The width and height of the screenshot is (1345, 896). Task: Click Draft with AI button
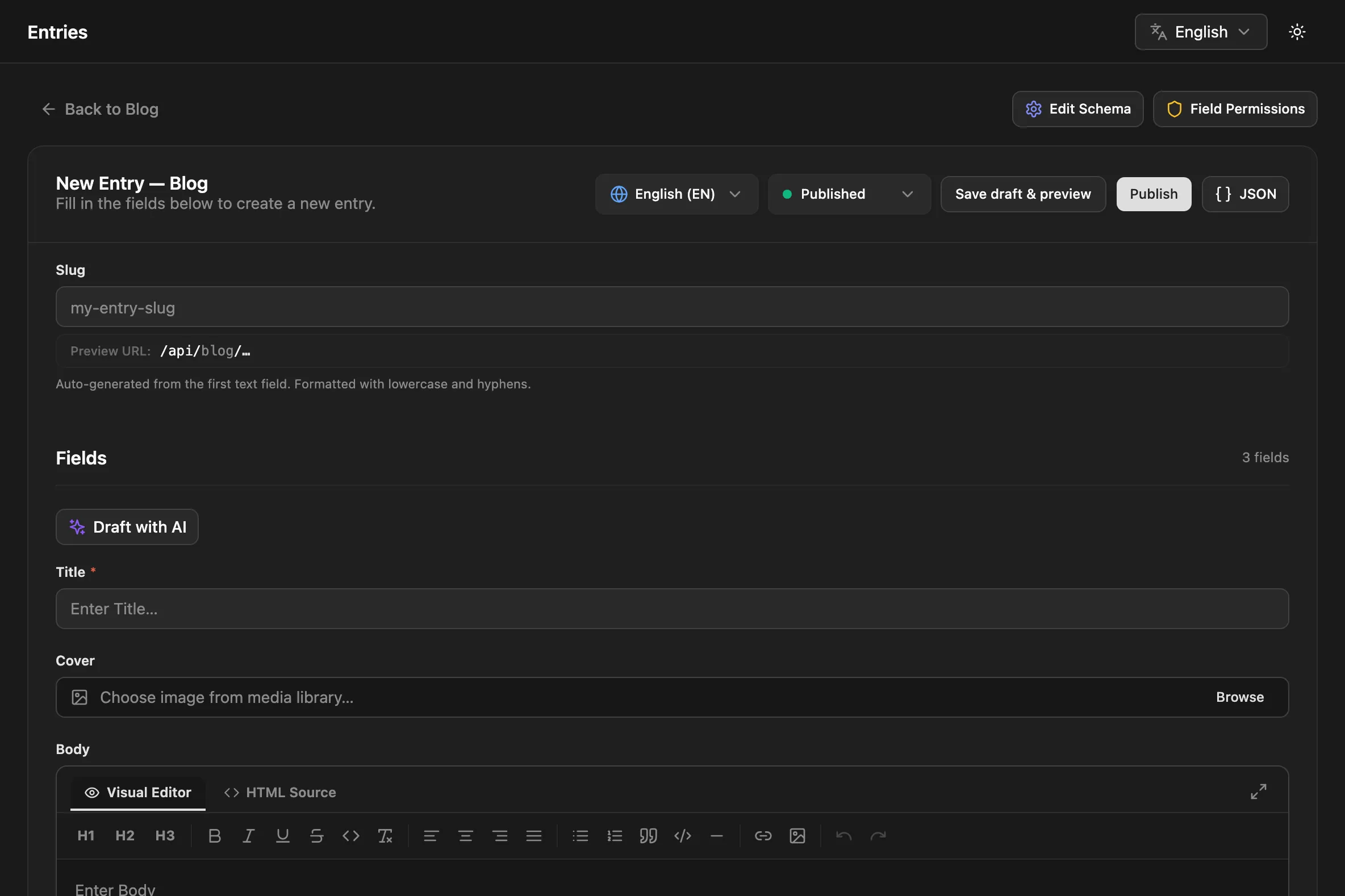pyautogui.click(x=127, y=527)
